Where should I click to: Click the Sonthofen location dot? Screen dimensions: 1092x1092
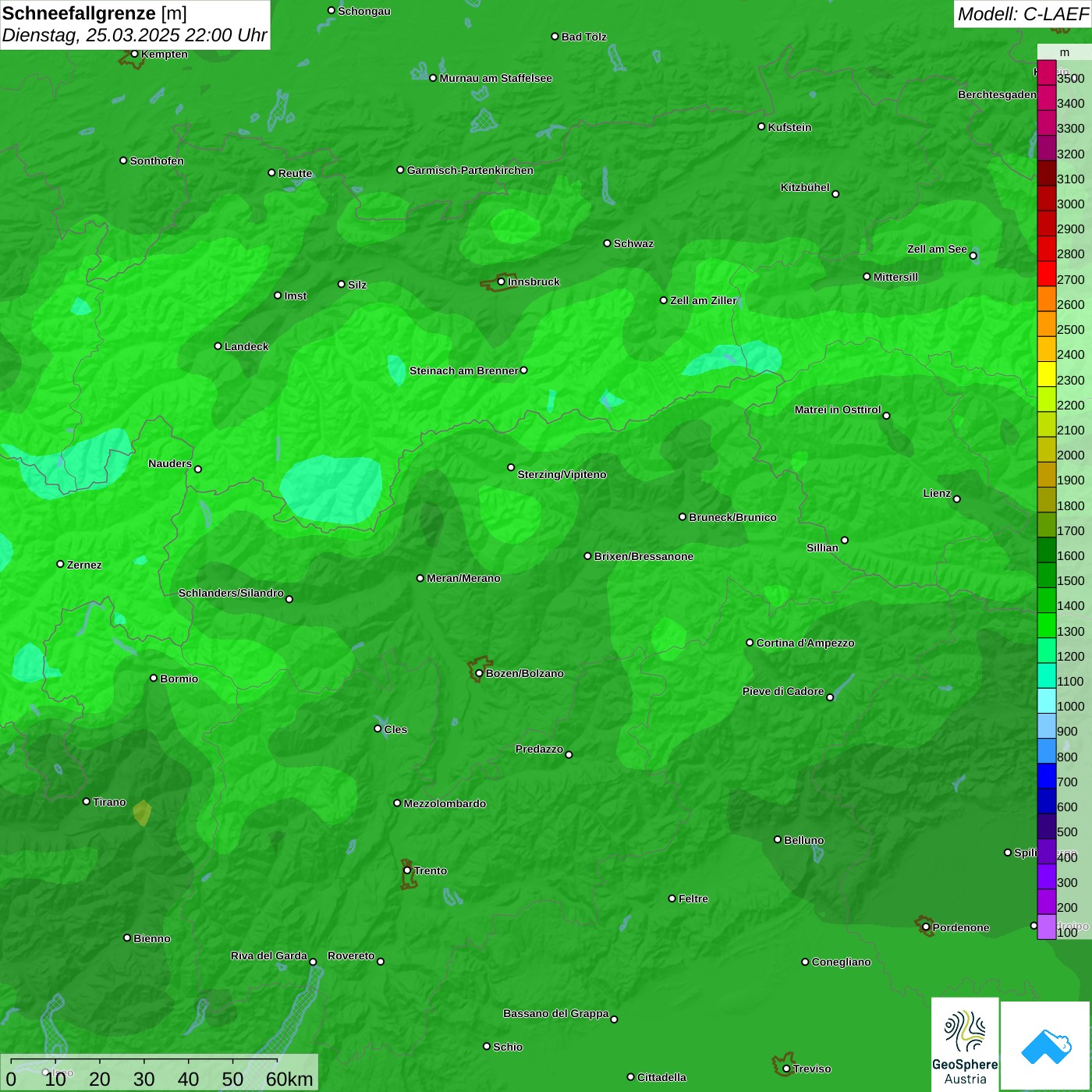coord(123,160)
